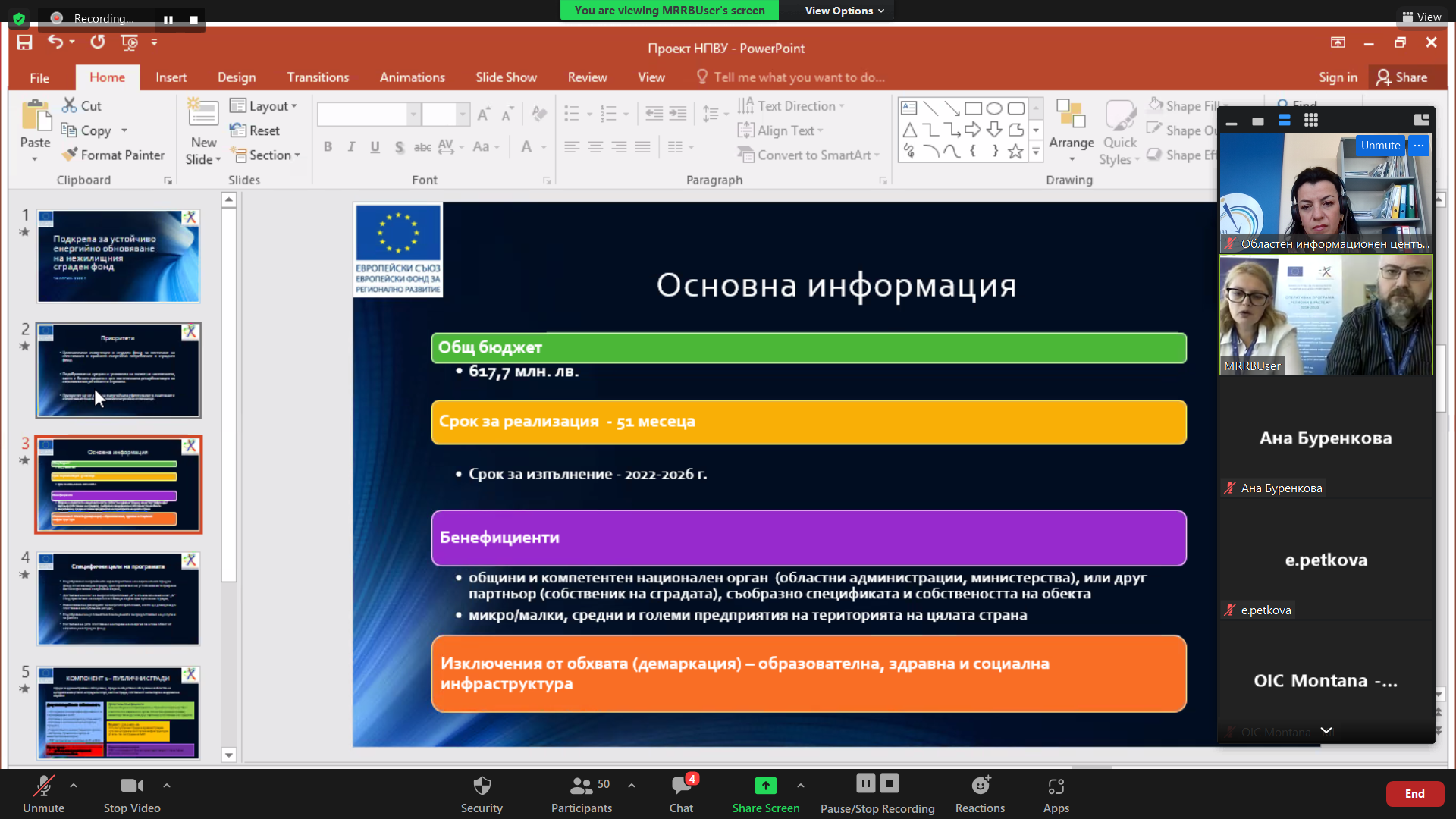This screenshot has height=819, width=1456.
Task: Open Zoom Apps panel
Action: click(x=1056, y=794)
